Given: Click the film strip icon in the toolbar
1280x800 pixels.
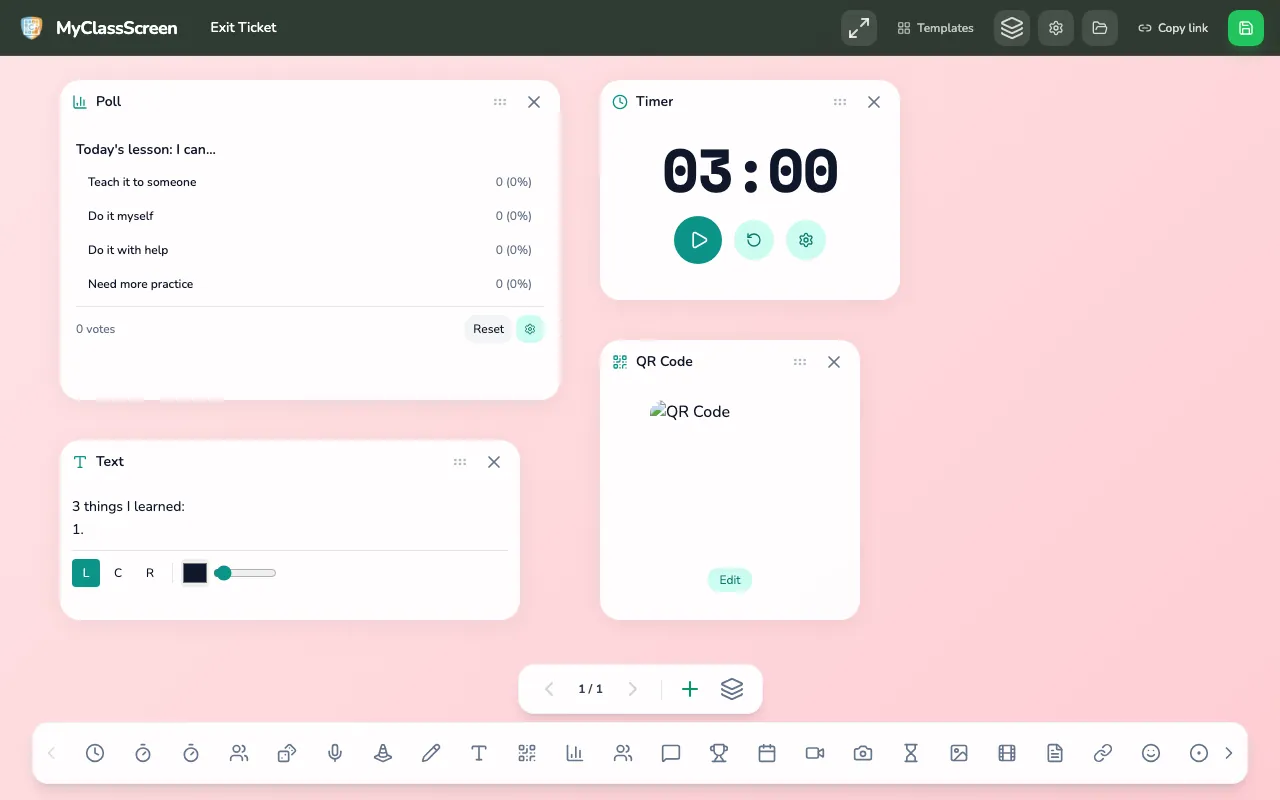Looking at the screenshot, I should [1007, 753].
